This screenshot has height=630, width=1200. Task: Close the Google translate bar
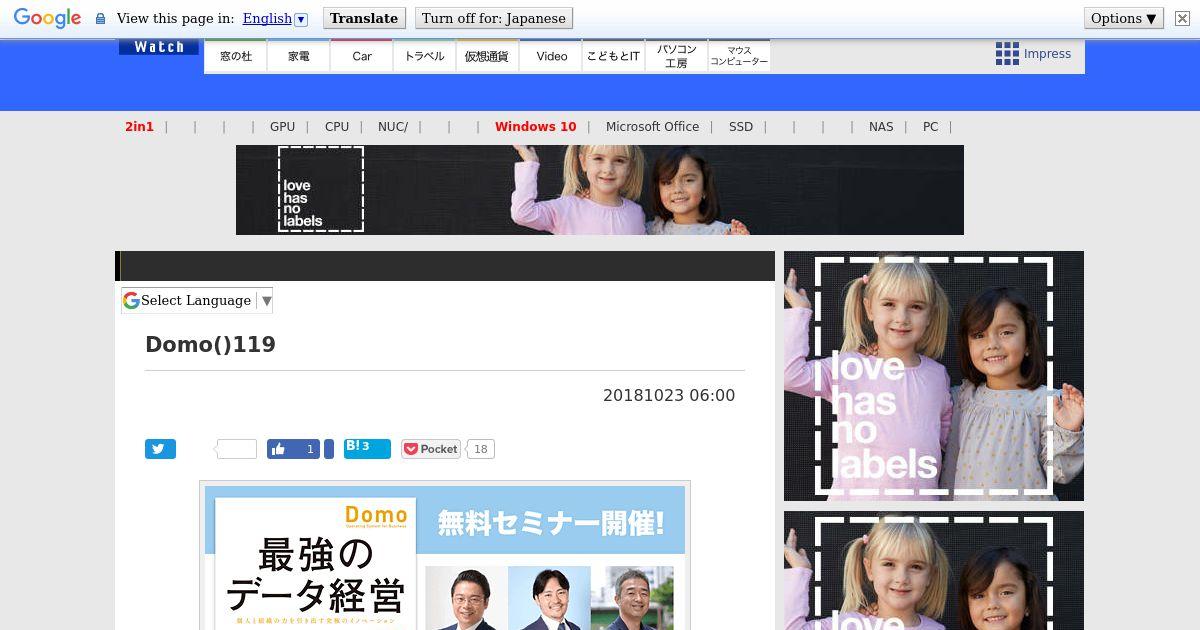click(x=1182, y=18)
